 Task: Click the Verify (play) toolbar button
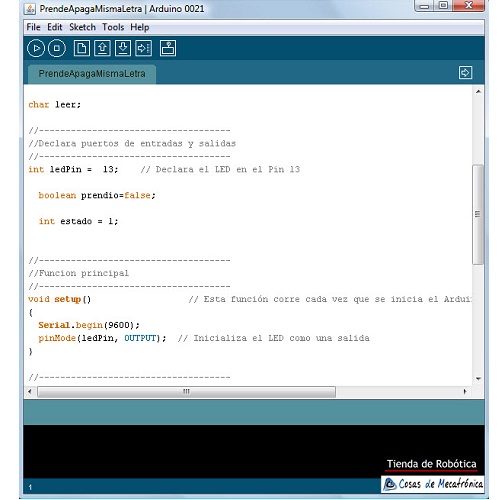click(36, 48)
